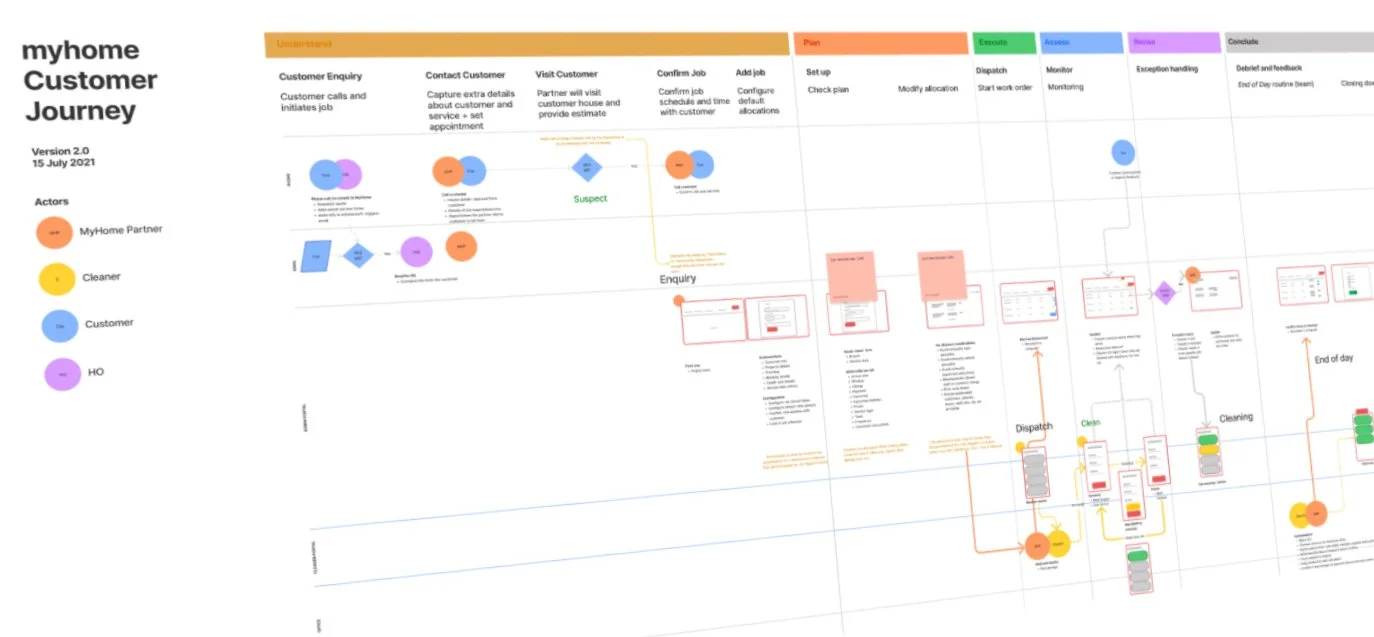Viewport: 1374px width, 637px height.
Task: Click the purple HO legend circle
Action: coord(62,375)
